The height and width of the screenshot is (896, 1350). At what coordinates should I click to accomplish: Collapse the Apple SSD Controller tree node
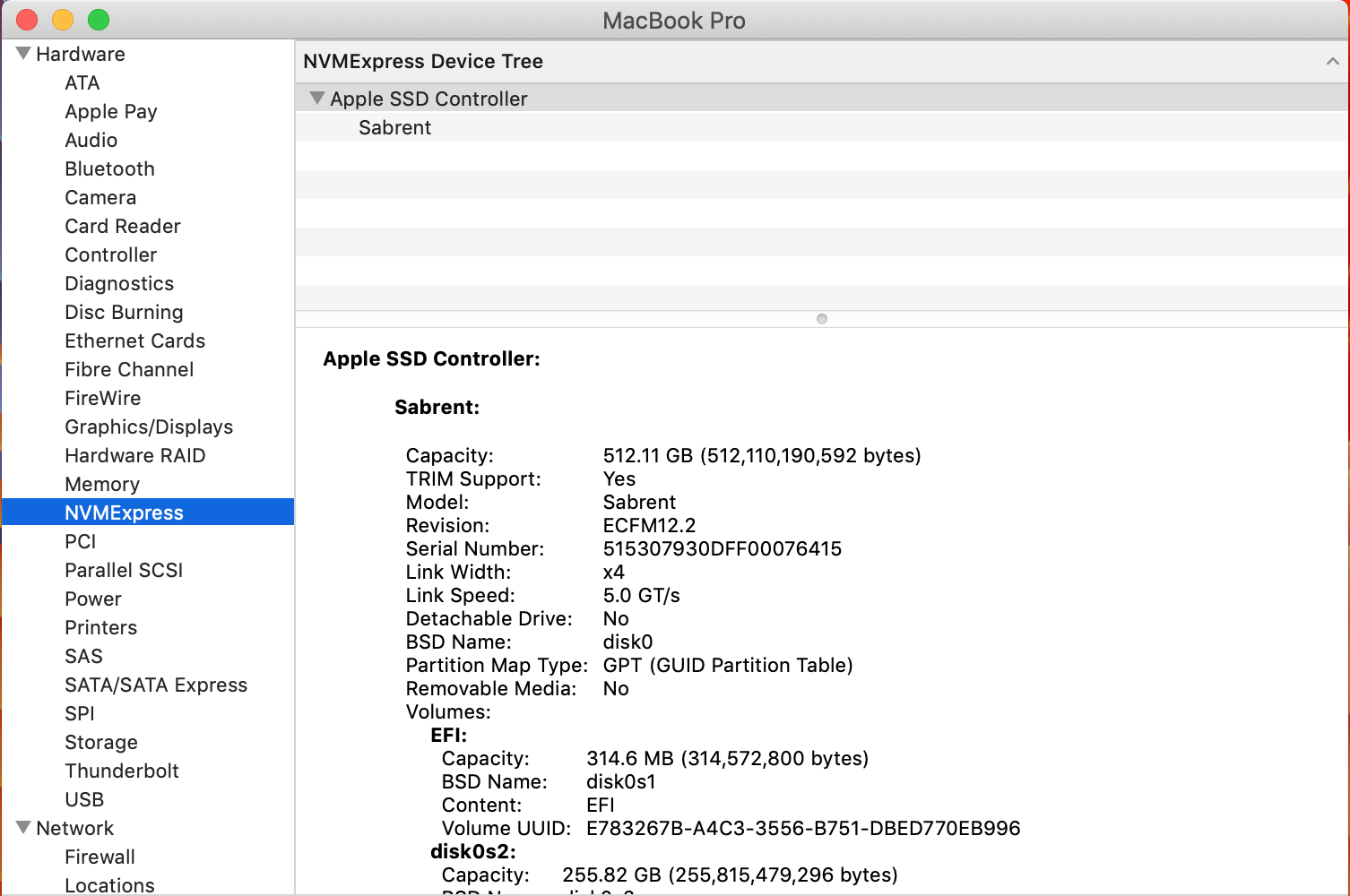[316, 98]
